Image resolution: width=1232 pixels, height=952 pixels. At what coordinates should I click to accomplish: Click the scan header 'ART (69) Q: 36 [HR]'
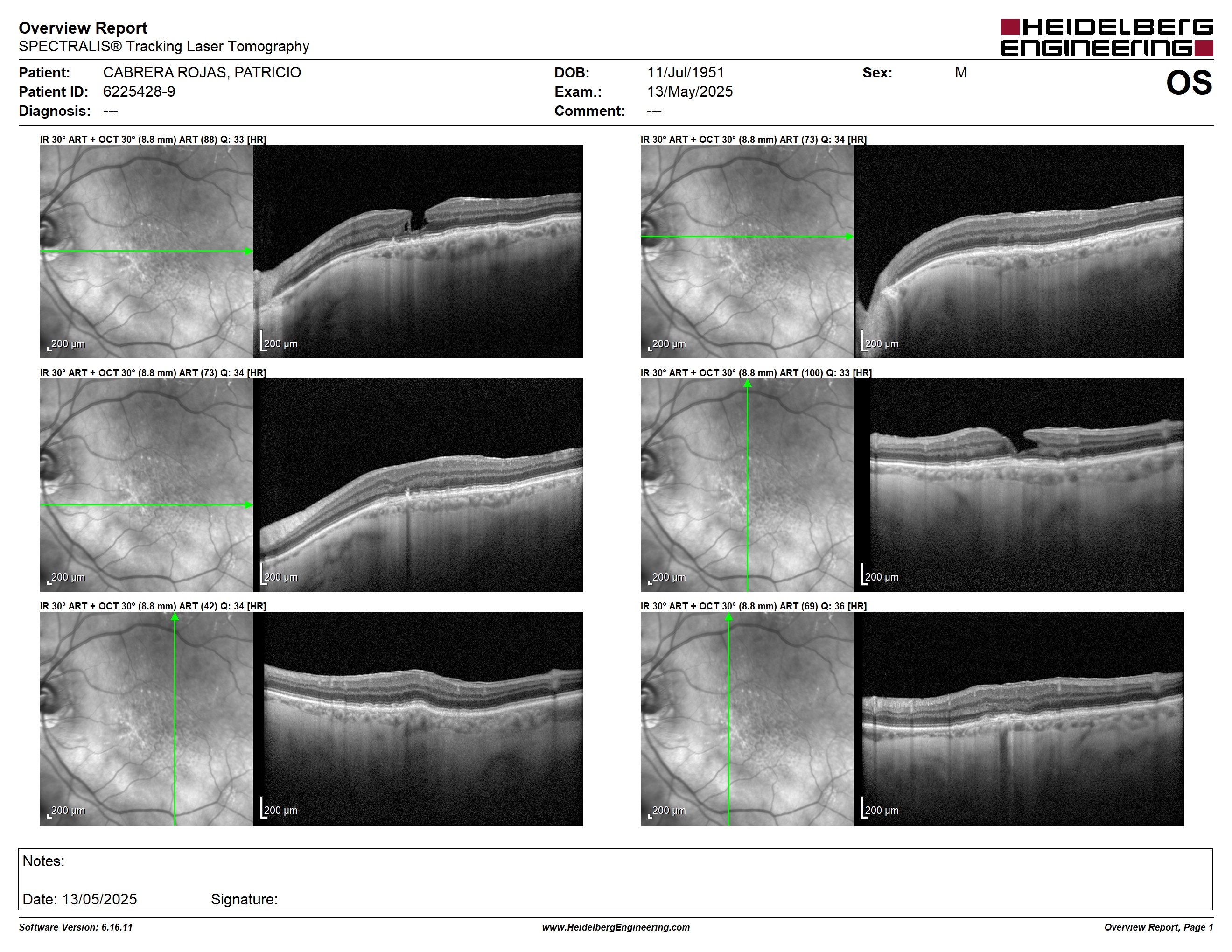[x=823, y=606]
